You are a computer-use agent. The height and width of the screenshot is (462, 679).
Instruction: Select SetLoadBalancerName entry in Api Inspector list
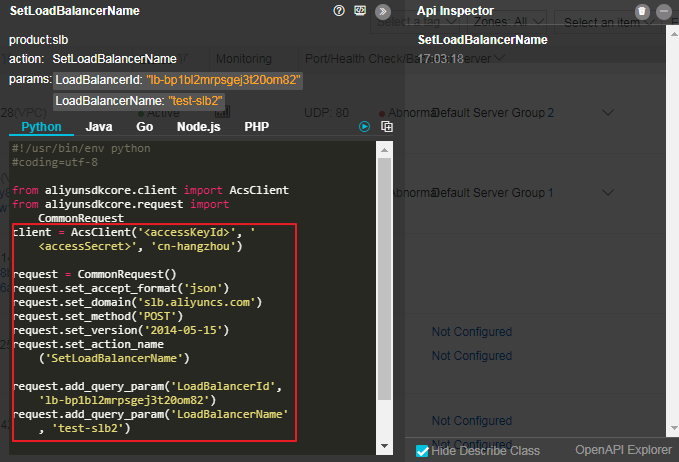[x=482, y=40]
